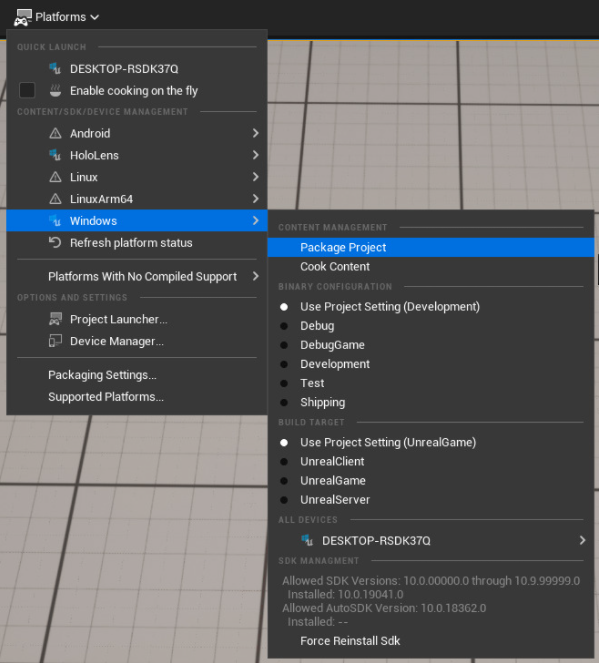
Task: Click the Android warning triangle icon
Action: point(55,134)
